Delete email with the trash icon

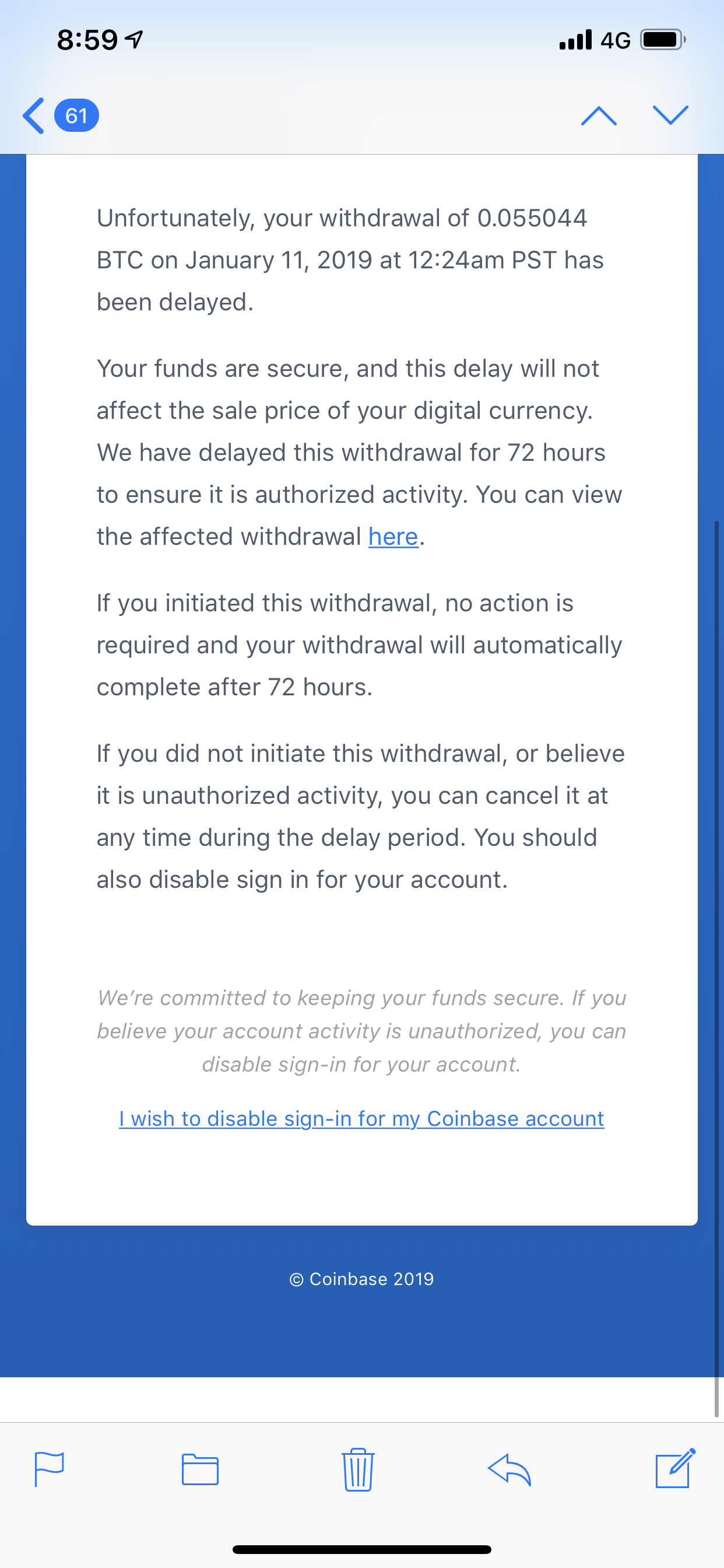[358, 1469]
